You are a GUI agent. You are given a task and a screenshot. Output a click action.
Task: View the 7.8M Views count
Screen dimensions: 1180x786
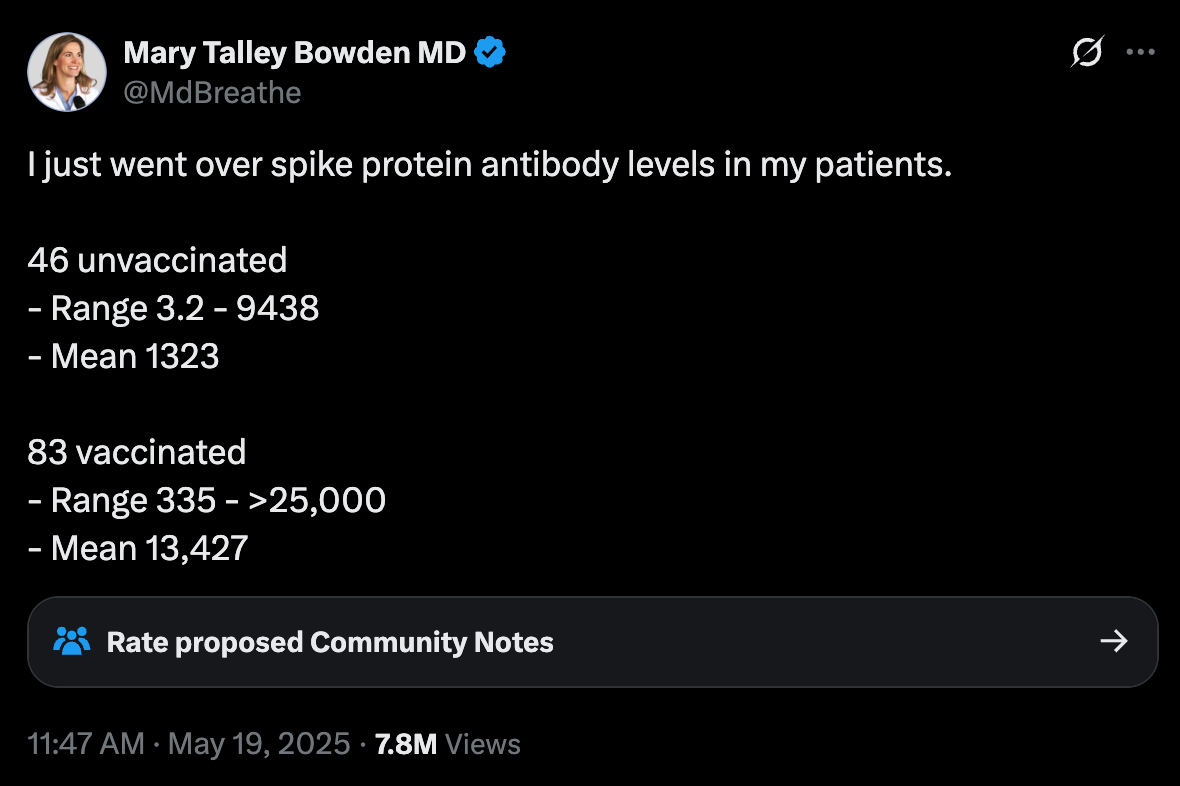pyautogui.click(x=448, y=744)
